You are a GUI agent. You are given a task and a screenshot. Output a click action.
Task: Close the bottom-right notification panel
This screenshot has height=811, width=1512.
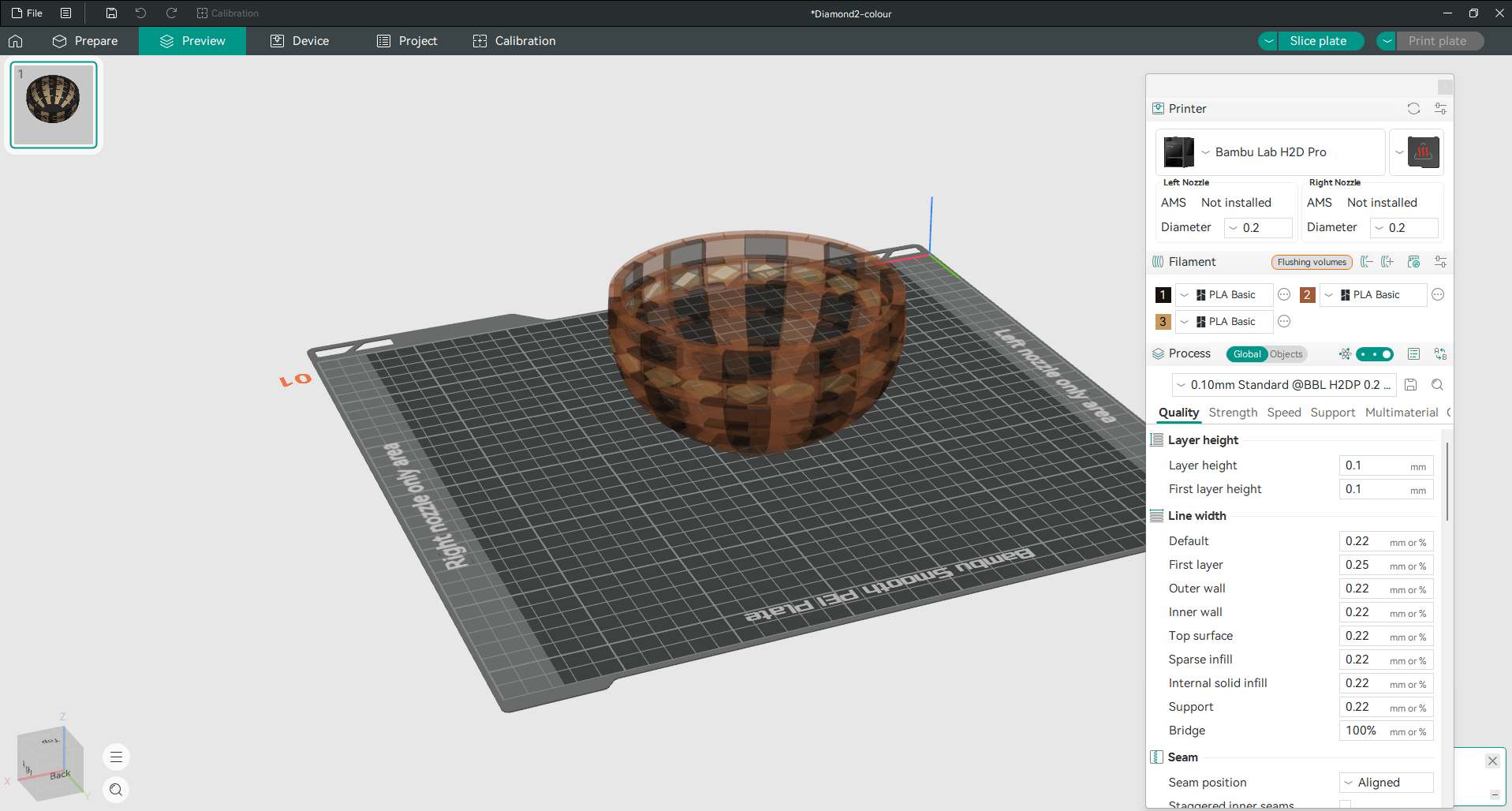(x=1492, y=761)
